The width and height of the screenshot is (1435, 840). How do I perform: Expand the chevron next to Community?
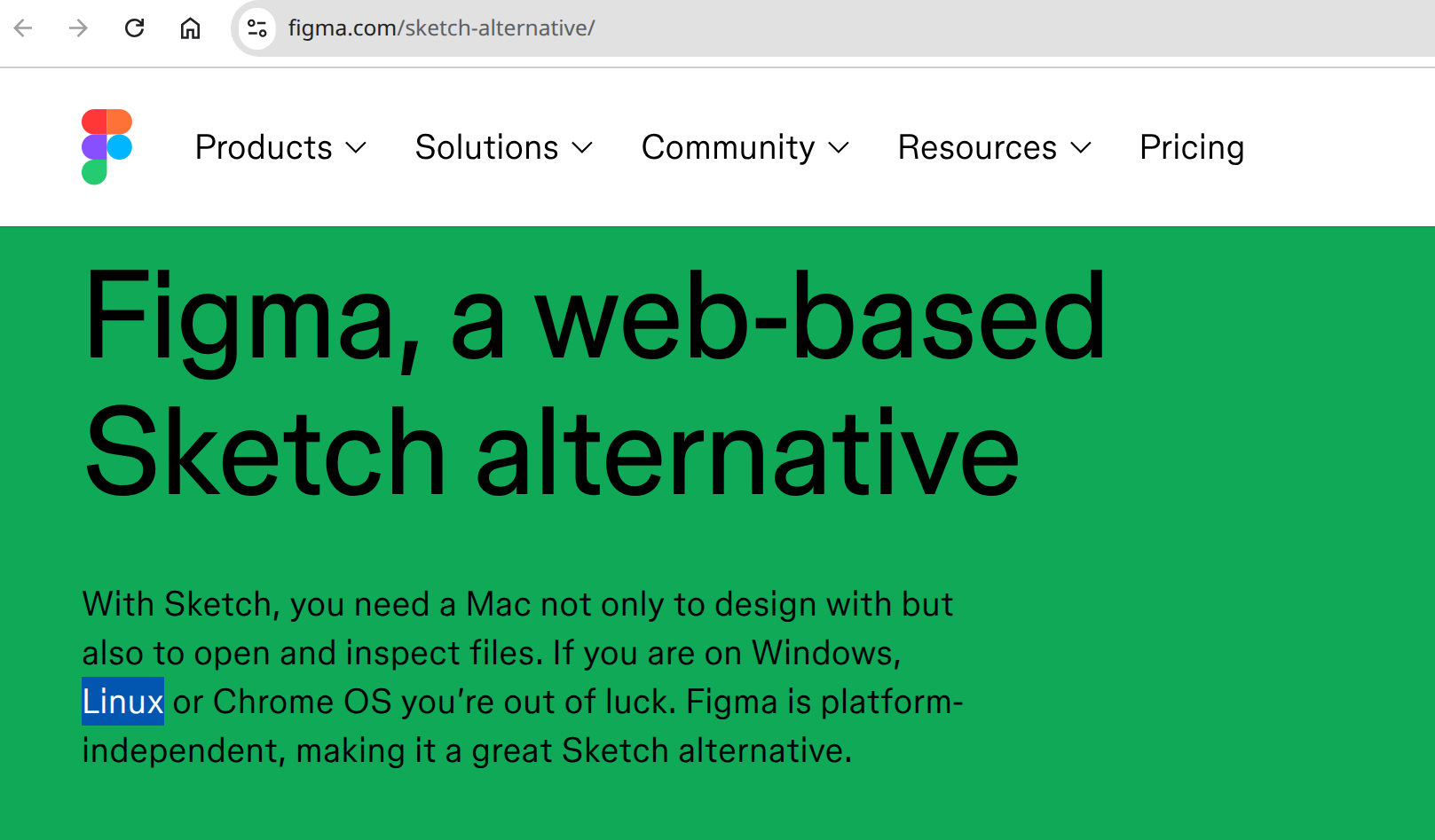(839, 148)
